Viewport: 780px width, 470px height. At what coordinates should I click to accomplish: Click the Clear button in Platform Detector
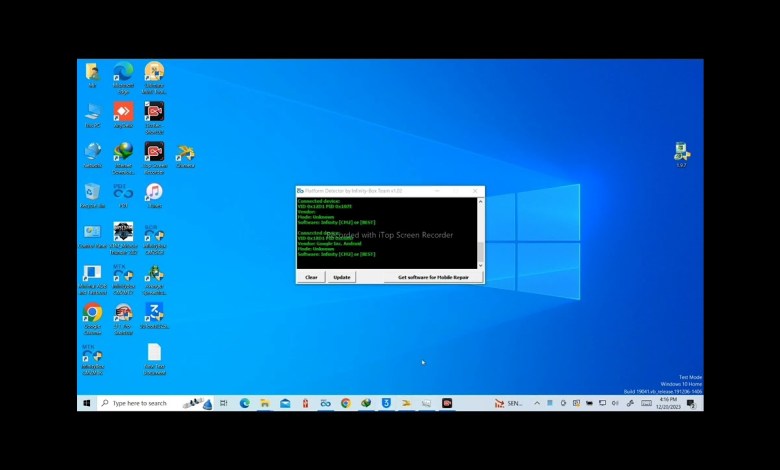311,277
